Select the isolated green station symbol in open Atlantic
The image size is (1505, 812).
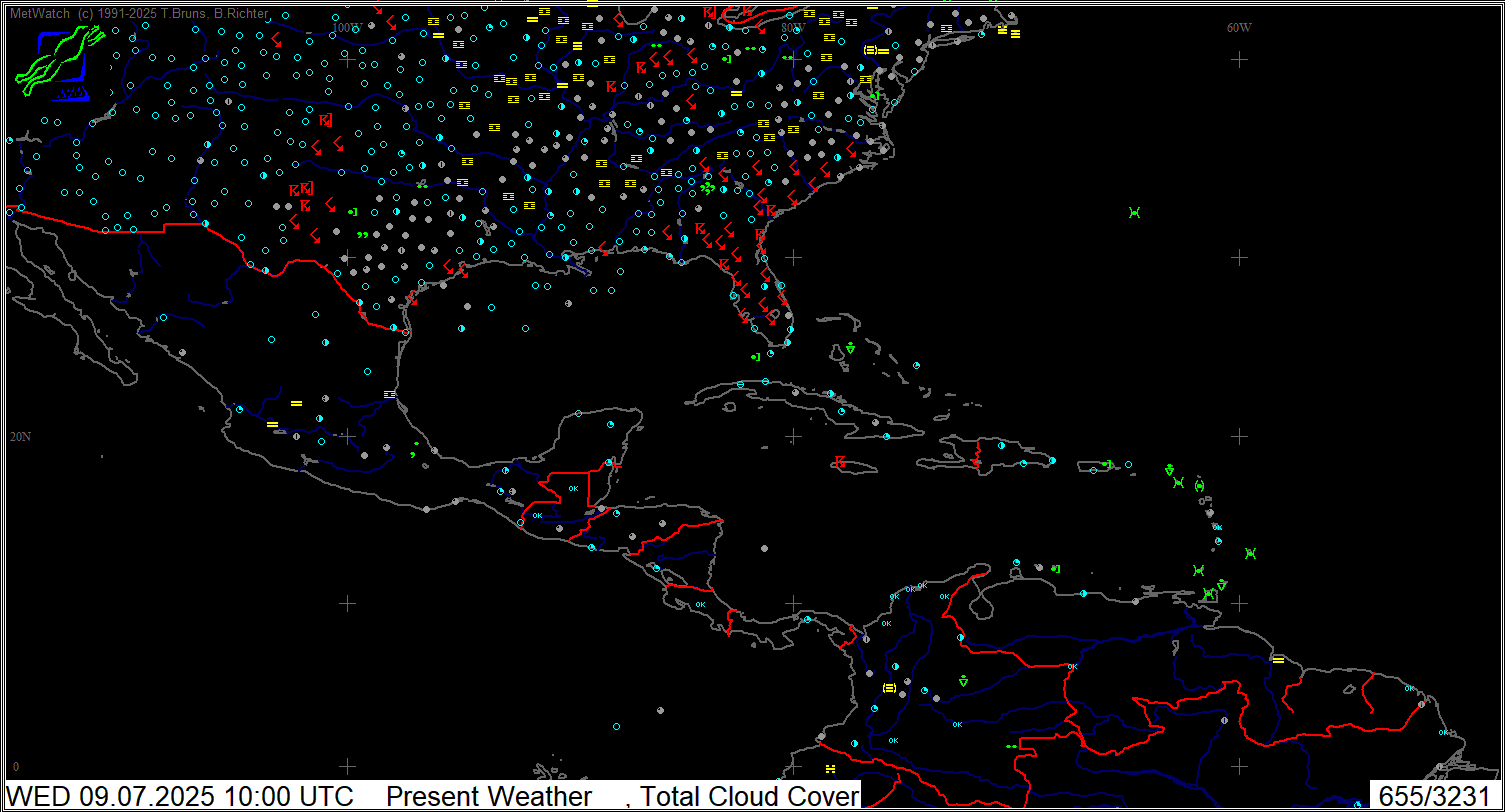1134,212
